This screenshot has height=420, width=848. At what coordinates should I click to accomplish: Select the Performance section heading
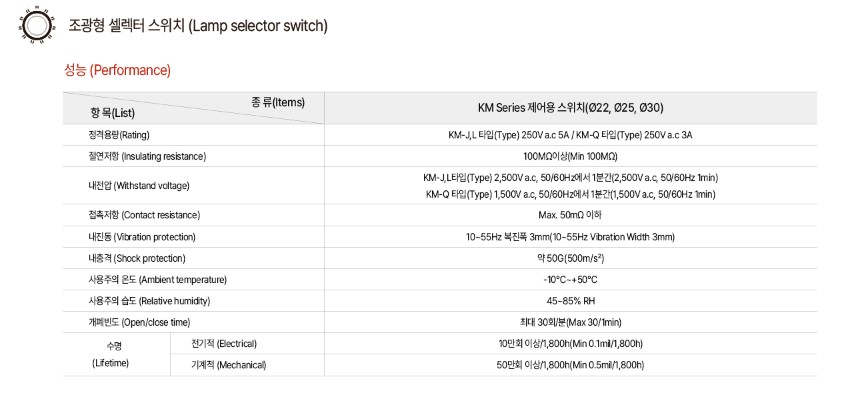point(117,70)
